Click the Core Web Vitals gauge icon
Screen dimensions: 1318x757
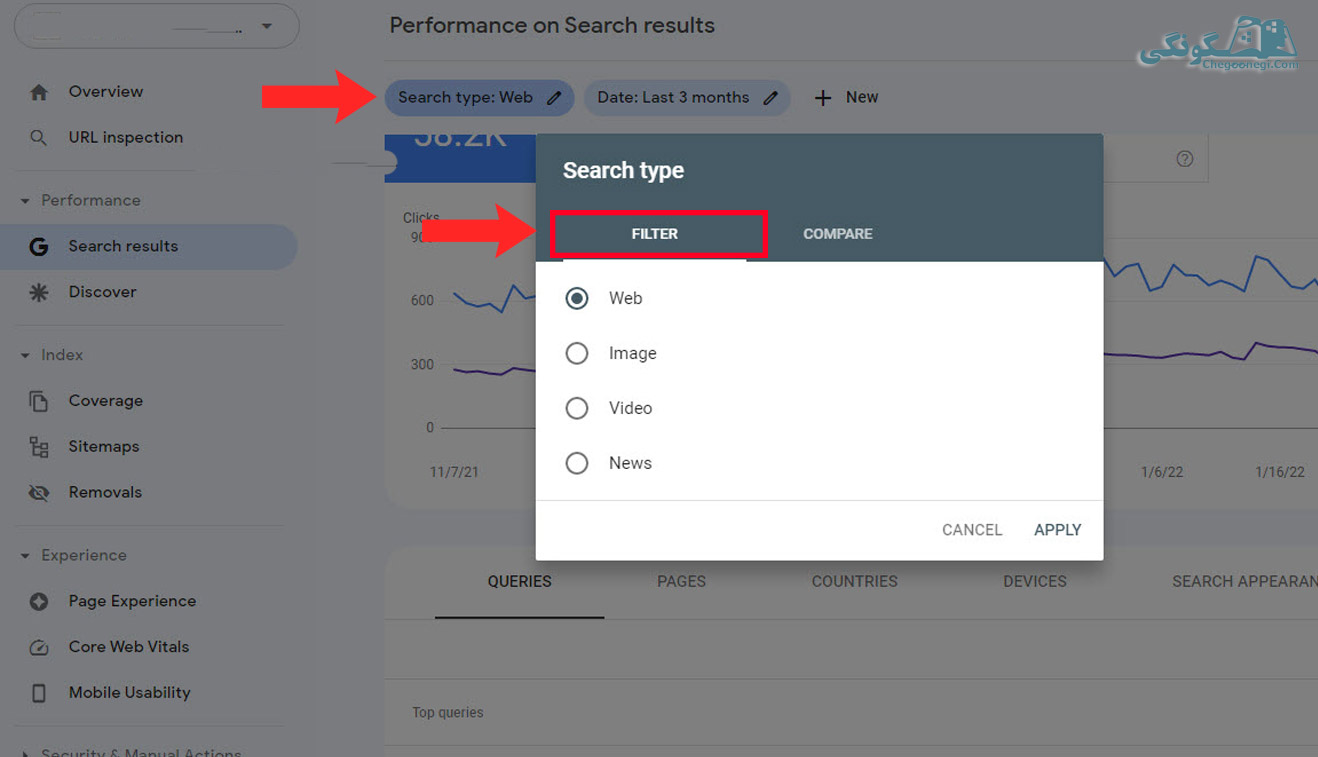(x=39, y=647)
